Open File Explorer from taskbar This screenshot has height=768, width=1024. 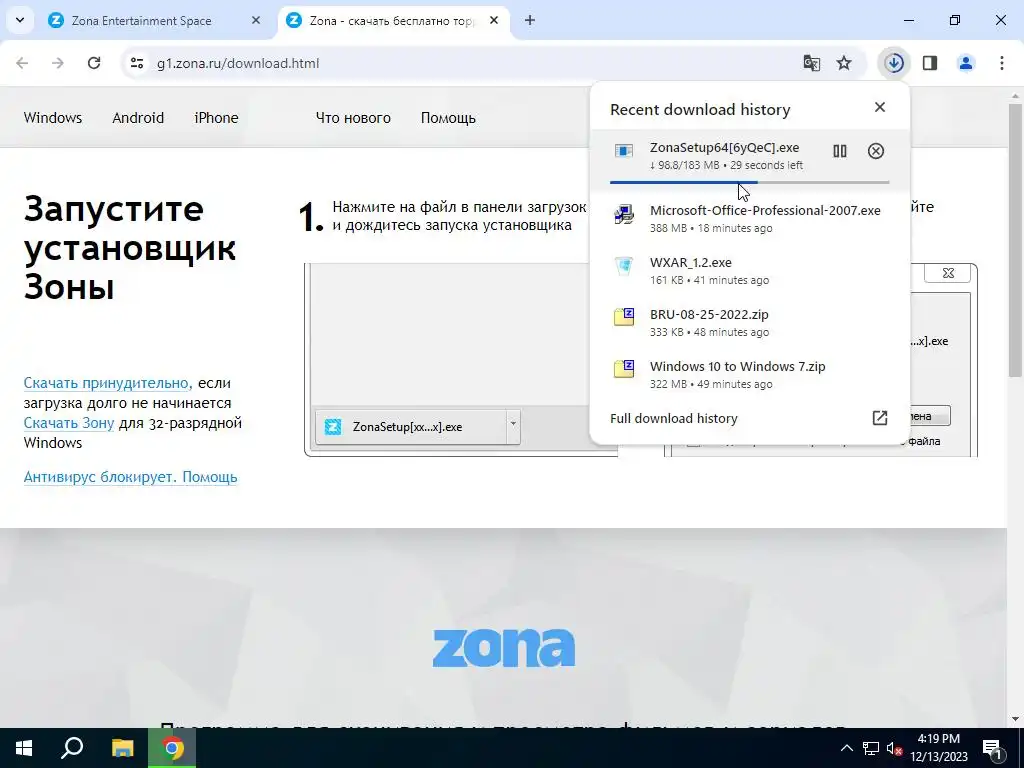122,748
